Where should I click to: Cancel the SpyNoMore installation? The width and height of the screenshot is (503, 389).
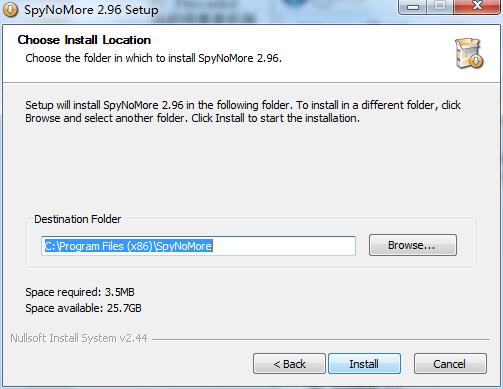(x=450, y=364)
